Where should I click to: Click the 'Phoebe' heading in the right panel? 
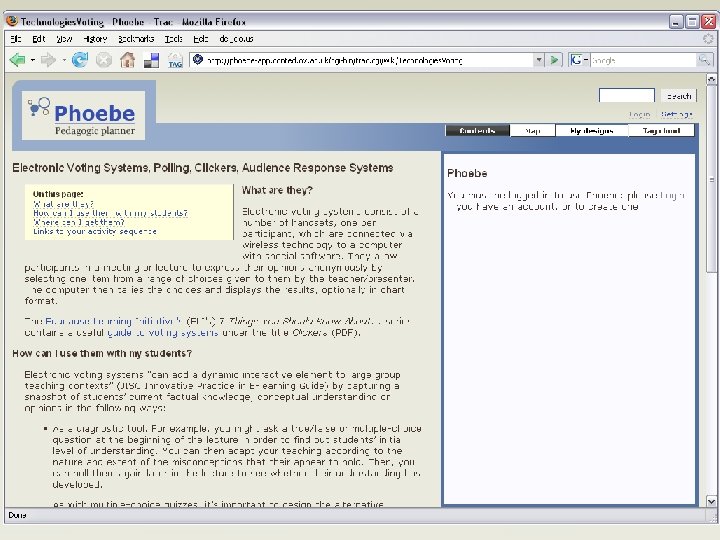click(467, 174)
